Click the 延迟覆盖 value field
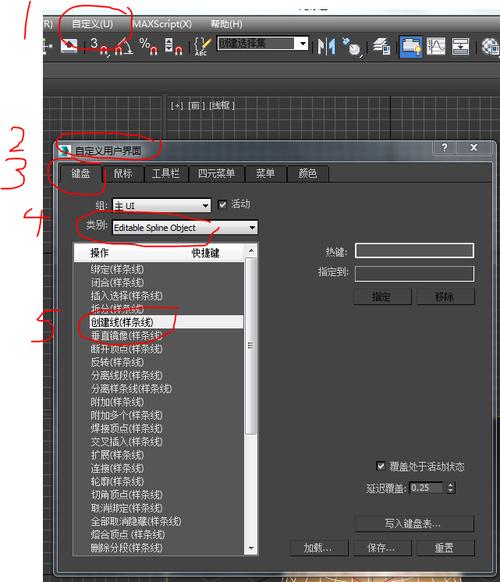Image resolution: width=500 pixels, height=582 pixels. [426, 488]
